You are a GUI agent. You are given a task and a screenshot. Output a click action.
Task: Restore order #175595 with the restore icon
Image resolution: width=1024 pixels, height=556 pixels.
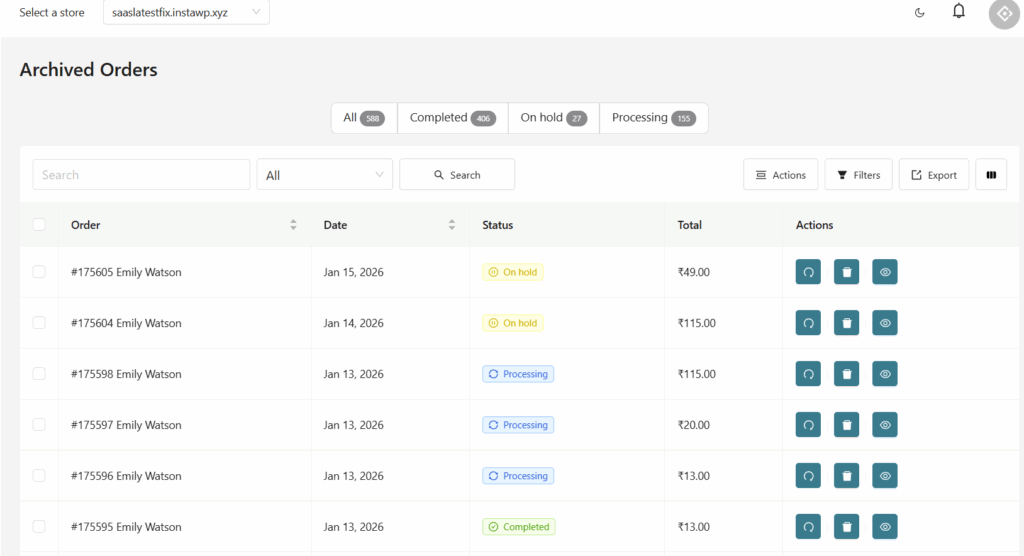(x=808, y=527)
